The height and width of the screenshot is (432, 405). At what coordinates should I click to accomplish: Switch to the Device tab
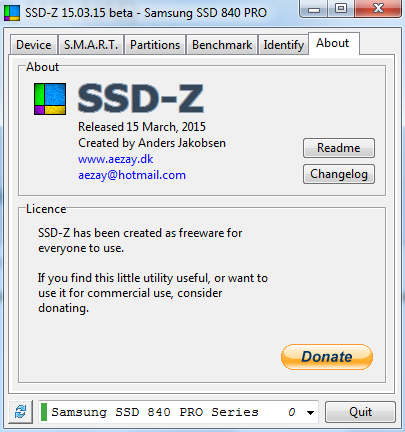(x=34, y=45)
